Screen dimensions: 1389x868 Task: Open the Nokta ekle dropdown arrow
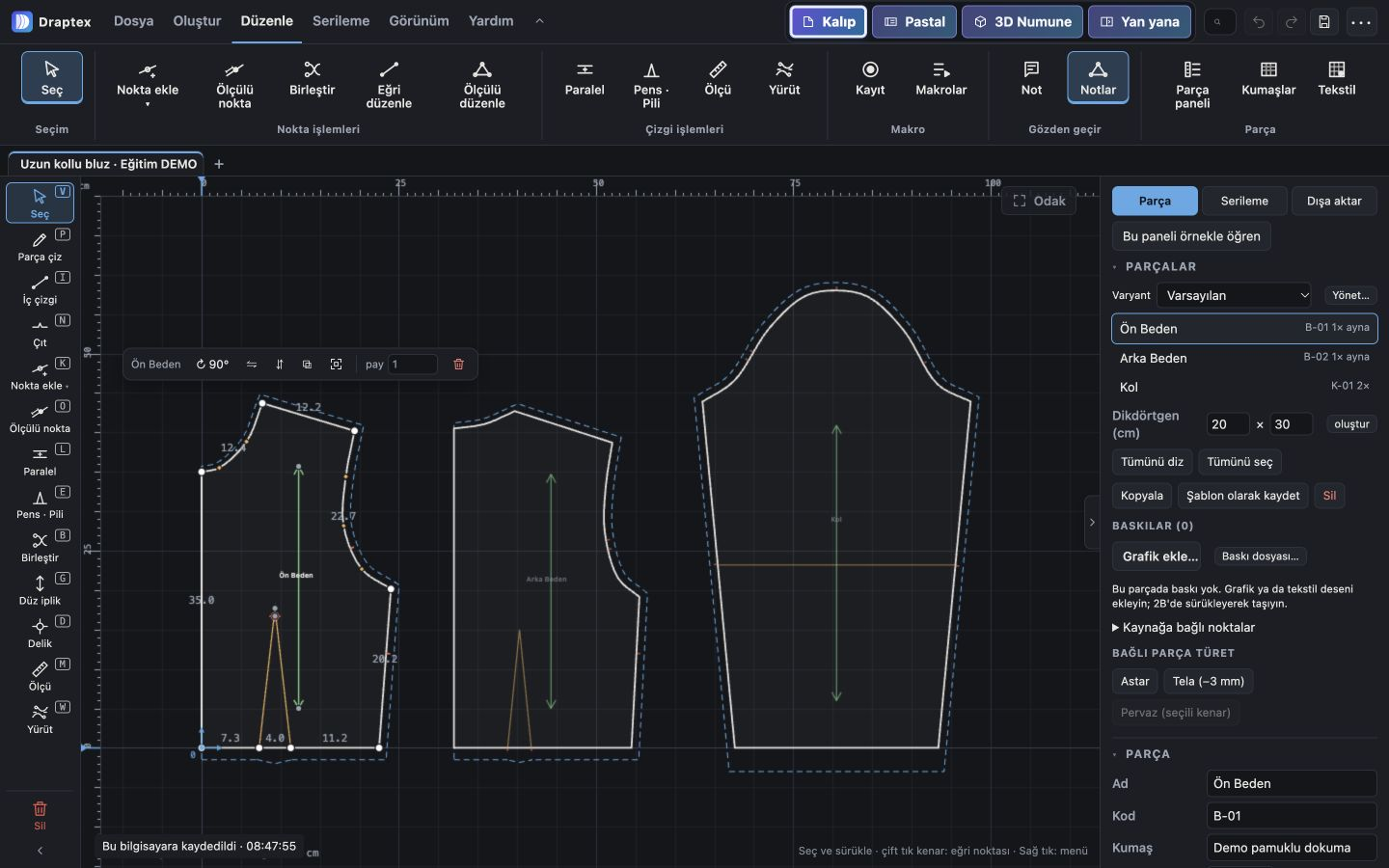[148, 104]
